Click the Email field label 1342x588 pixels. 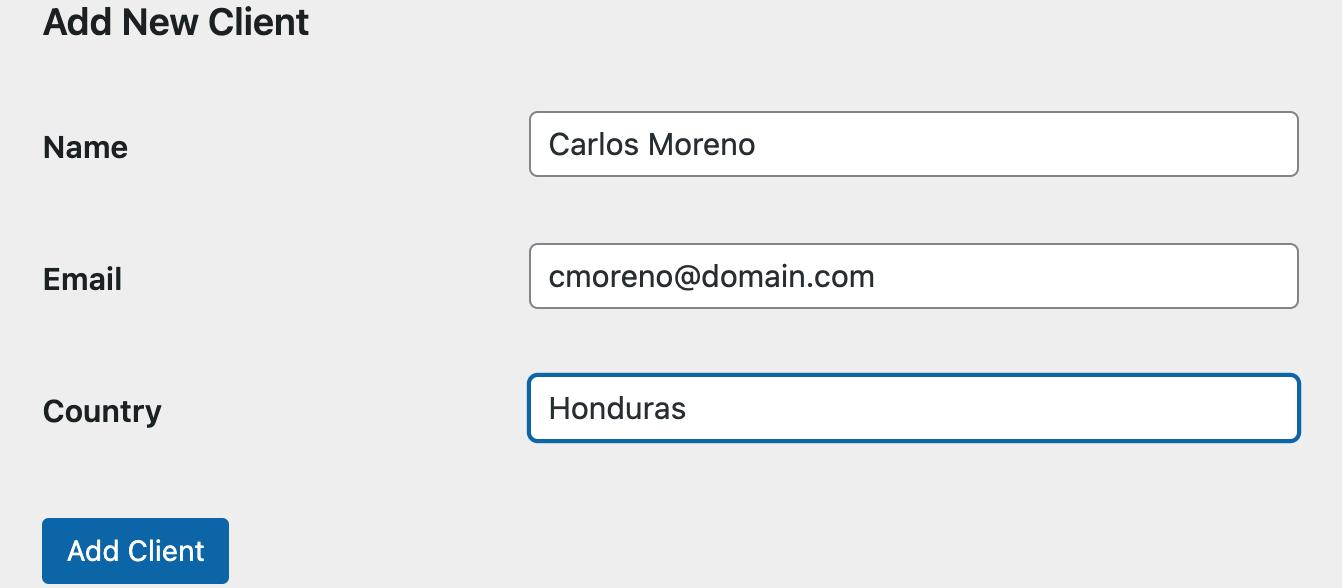click(x=82, y=279)
